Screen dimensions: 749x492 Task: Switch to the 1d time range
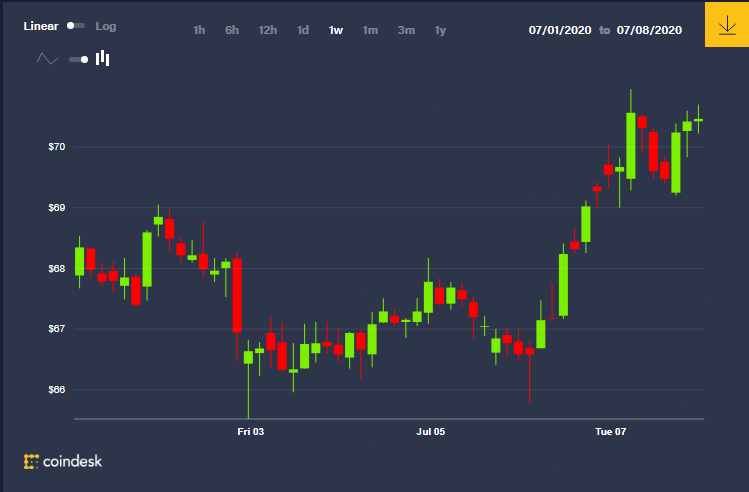[303, 30]
